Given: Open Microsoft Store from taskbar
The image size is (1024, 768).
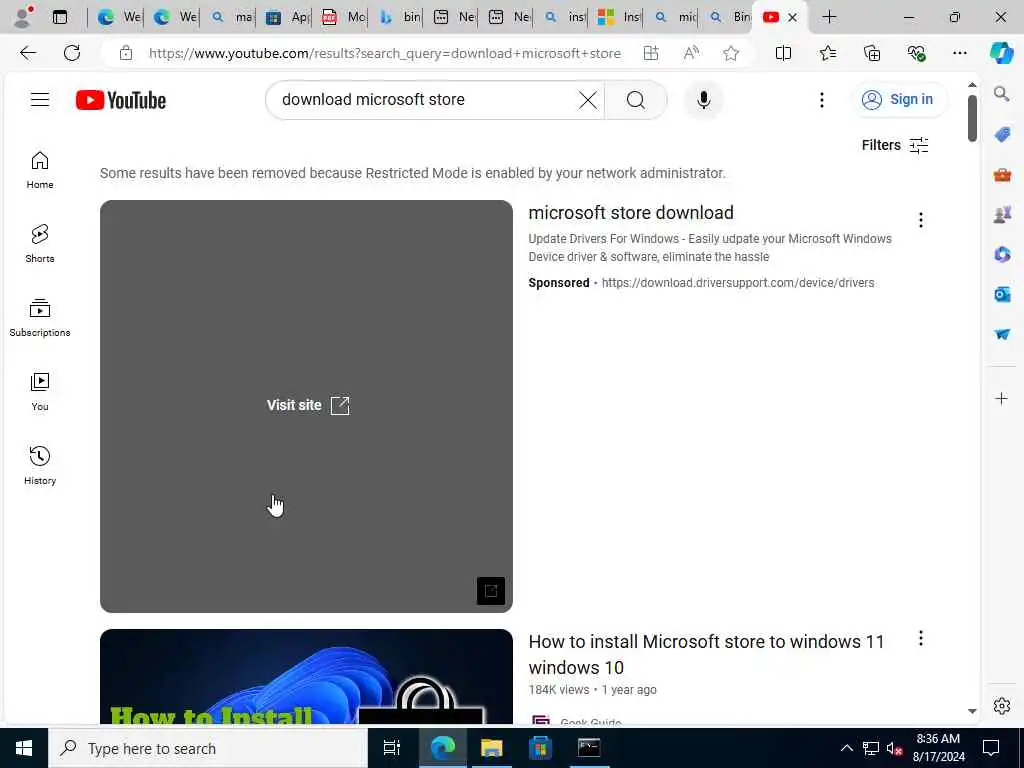Looking at the screenshot, I should (540, 748).
